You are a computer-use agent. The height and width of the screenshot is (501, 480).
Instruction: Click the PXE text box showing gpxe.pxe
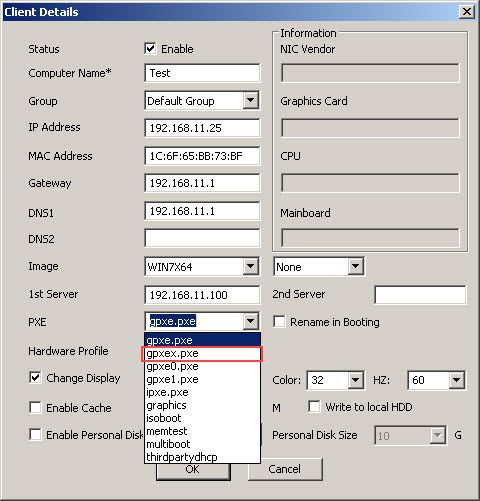[194, 321]
